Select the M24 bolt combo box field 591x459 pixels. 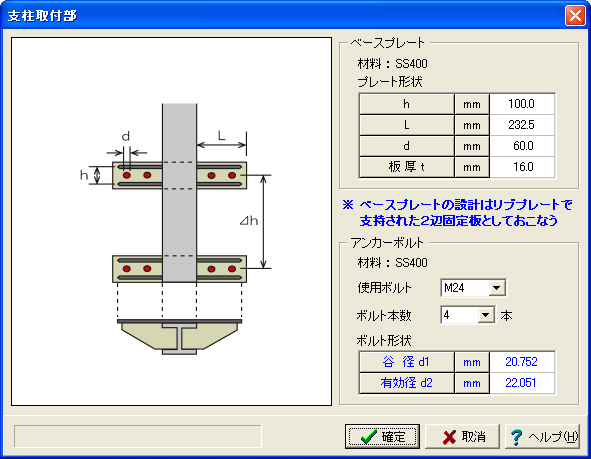(473, 288)
